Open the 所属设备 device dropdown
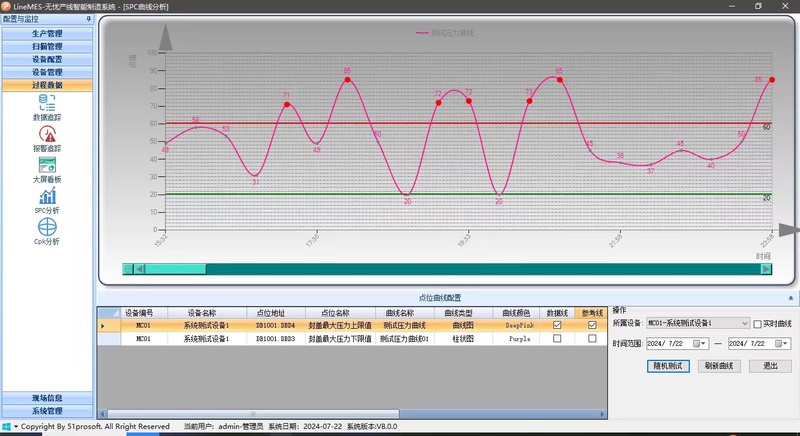This screenshot has width=800, height=436. tap(744, 324)
